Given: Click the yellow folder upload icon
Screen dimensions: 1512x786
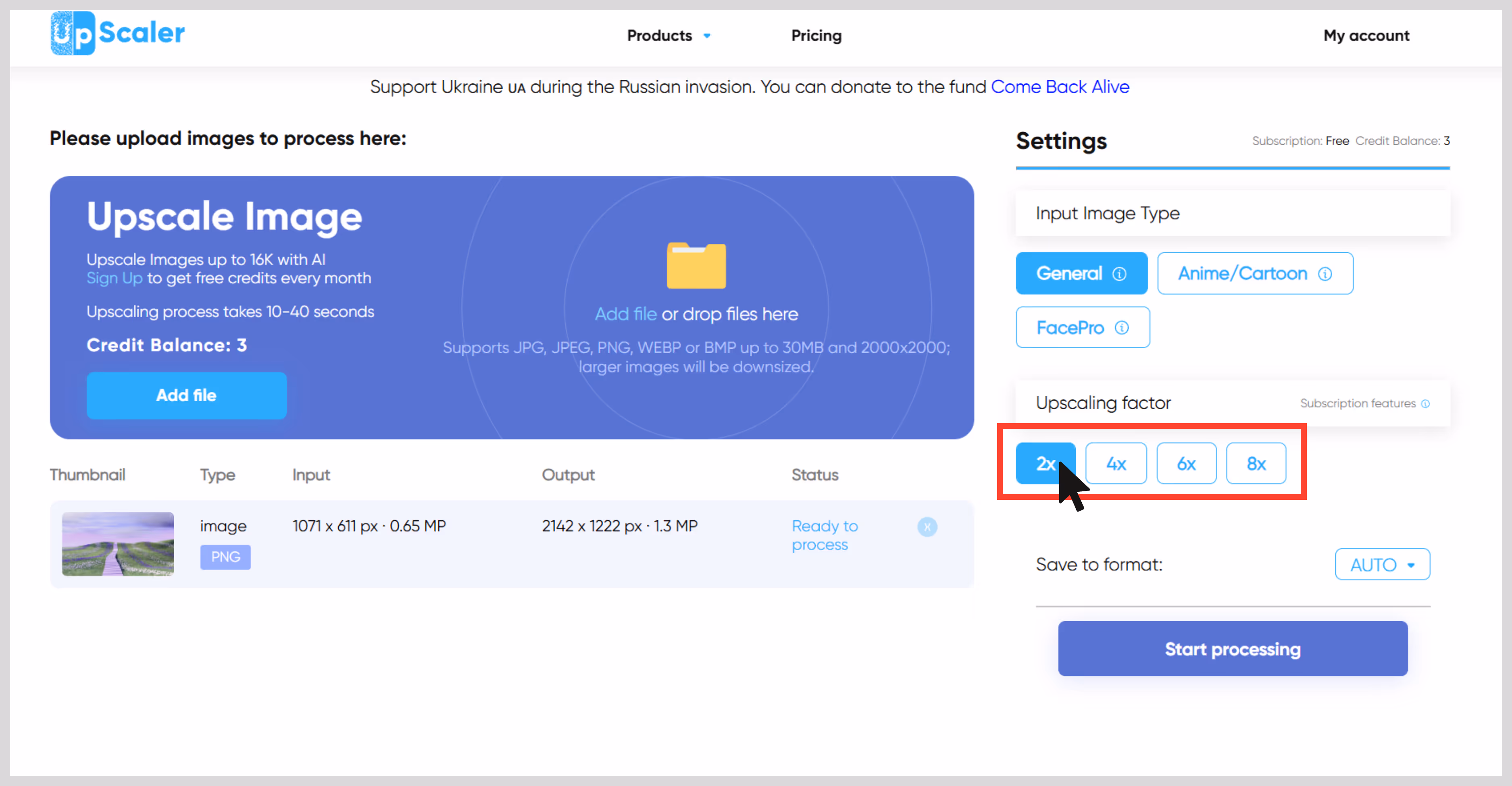Looking at the screenshot, I should pos(696,265).
